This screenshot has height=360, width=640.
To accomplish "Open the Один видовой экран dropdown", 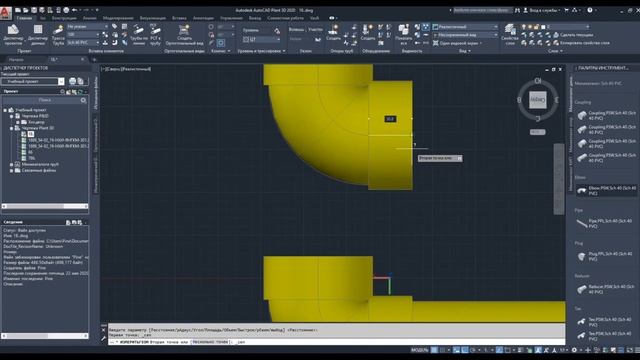I will pyautogui.click(x=458, y=43).
